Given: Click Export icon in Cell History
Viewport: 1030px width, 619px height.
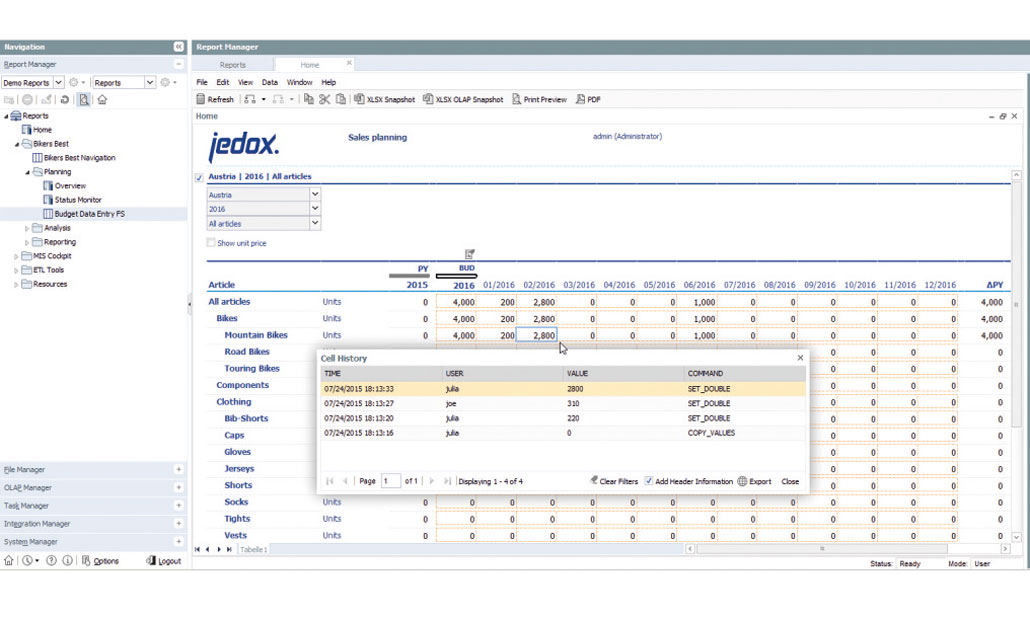Looking at the screenshot, I should 755,481.
